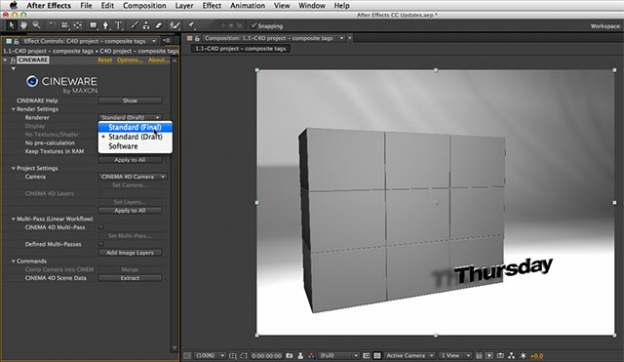
Task: Open the Effect menu
Action: (212, 6)
